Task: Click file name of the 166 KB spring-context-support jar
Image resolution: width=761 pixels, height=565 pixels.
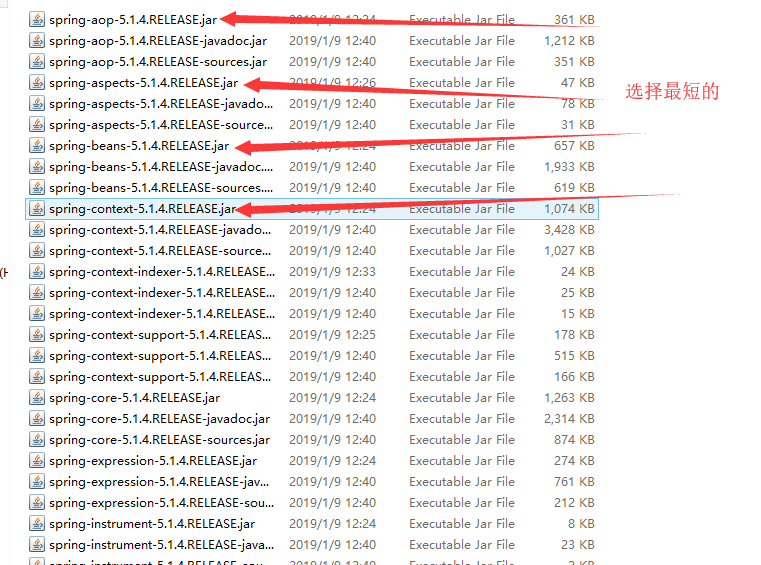Action: (x=160, y=377)
